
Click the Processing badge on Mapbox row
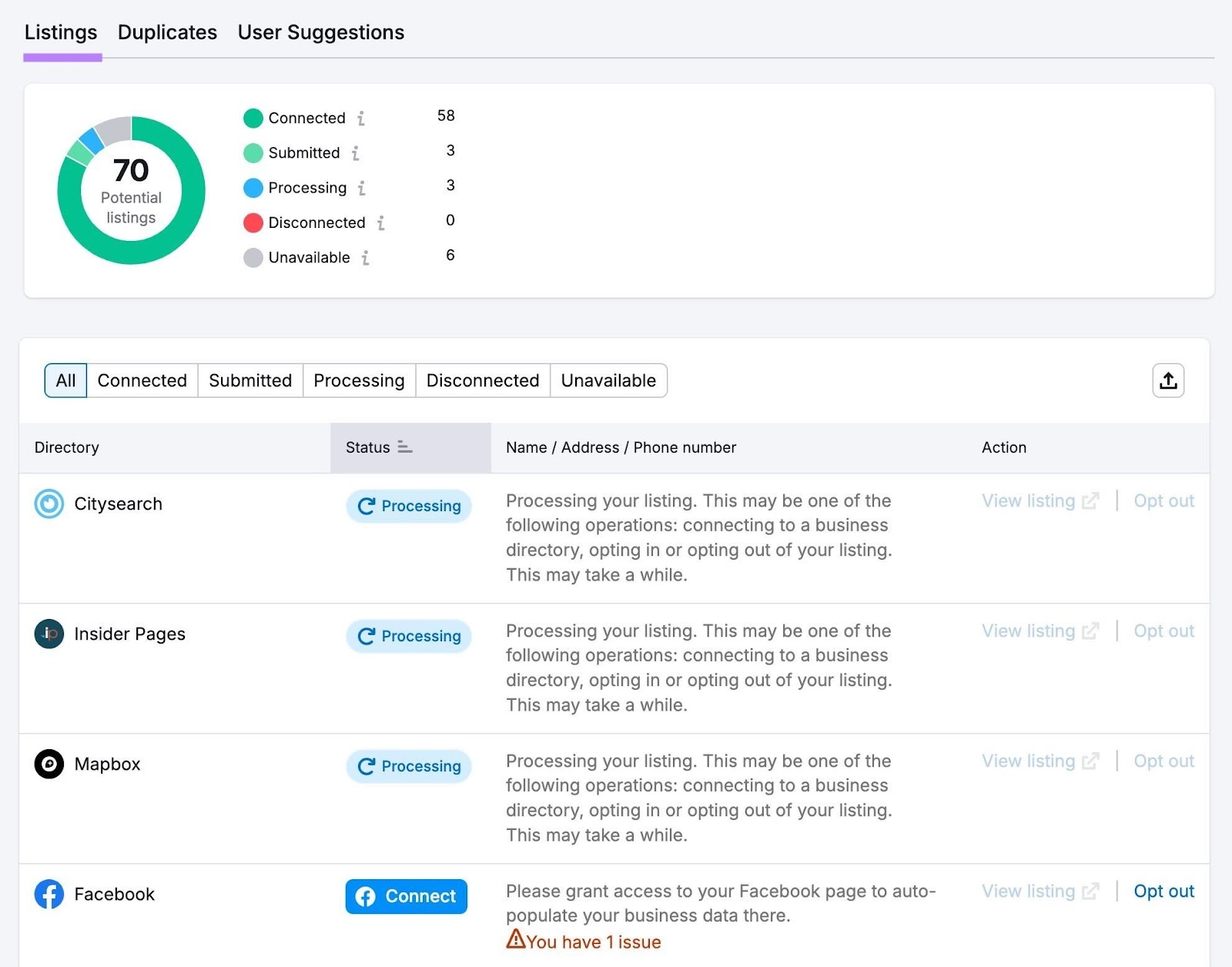pos(408,766)
